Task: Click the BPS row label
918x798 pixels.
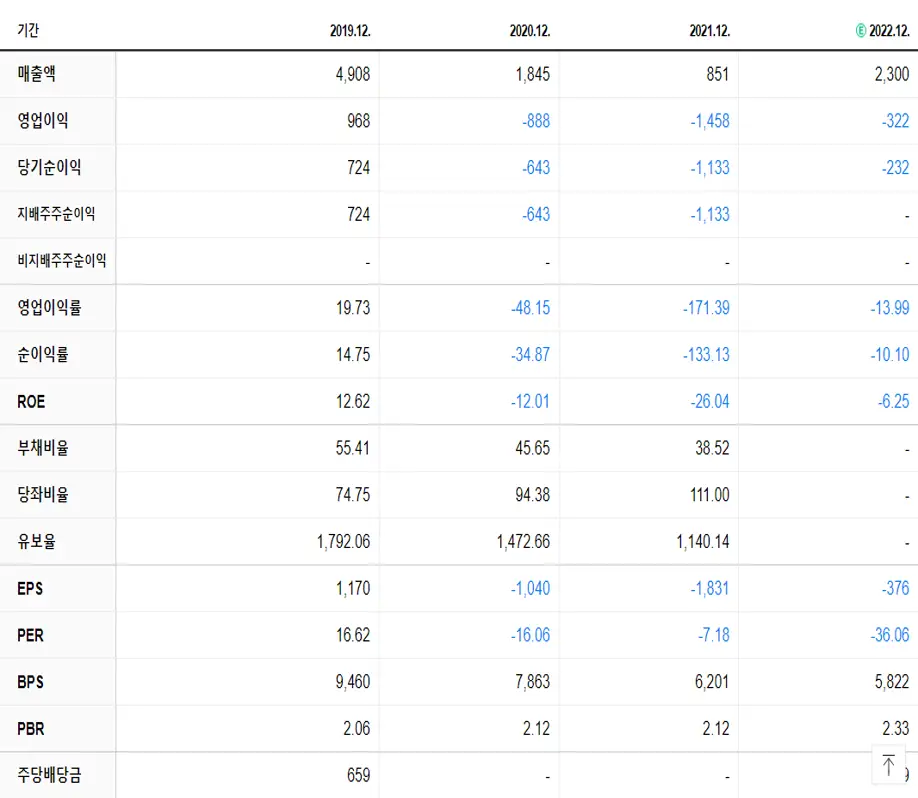Action: [30, 682]
